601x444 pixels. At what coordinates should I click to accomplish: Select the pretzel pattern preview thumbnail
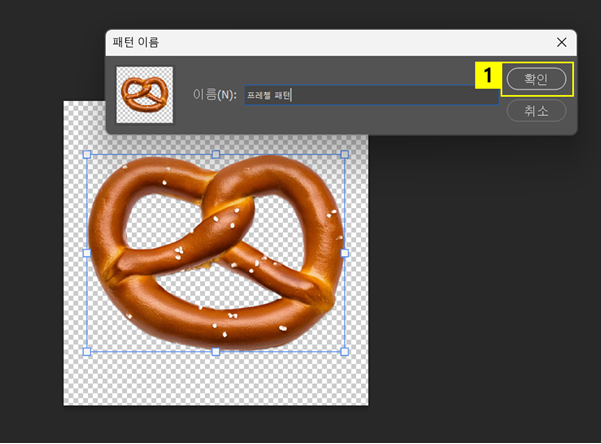[x=145, y=95]
